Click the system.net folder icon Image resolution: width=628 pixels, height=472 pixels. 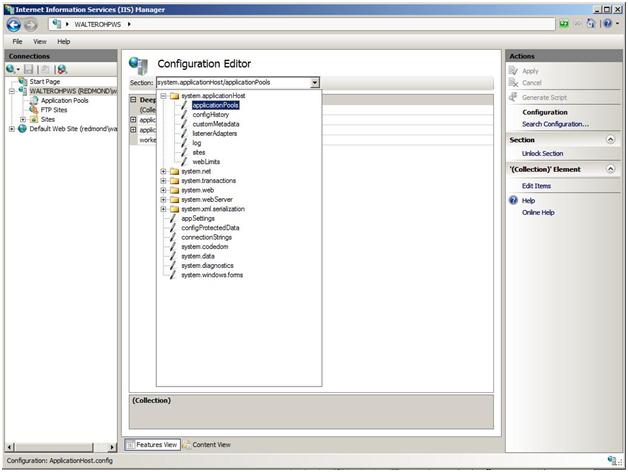pyautogui.click(x=174, y=171)
